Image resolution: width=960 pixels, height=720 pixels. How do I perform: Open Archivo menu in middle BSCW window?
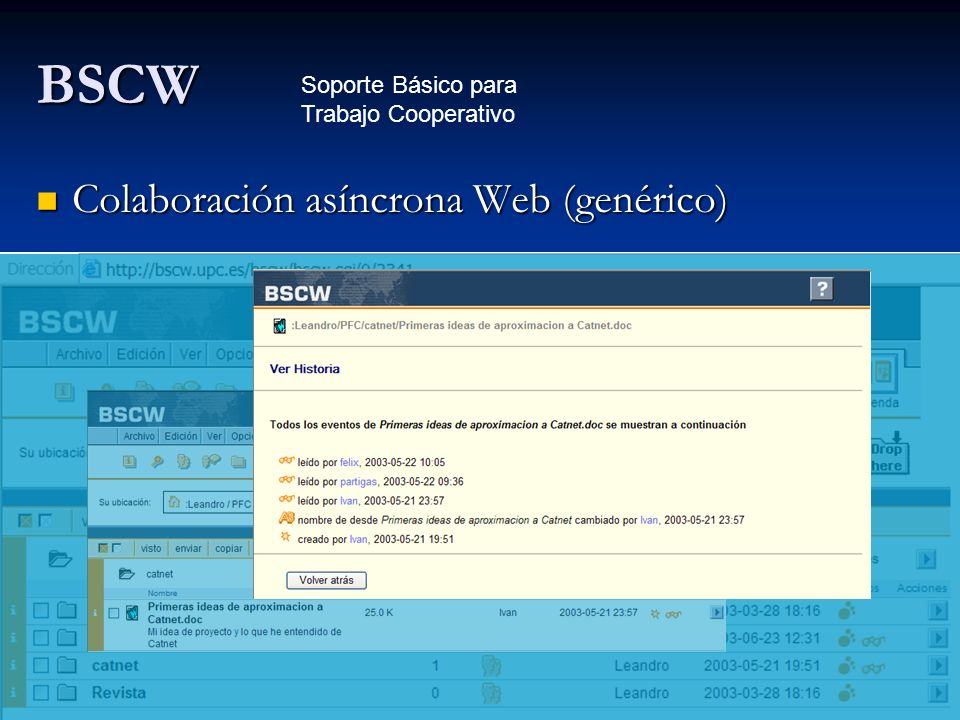pos(139,436)
